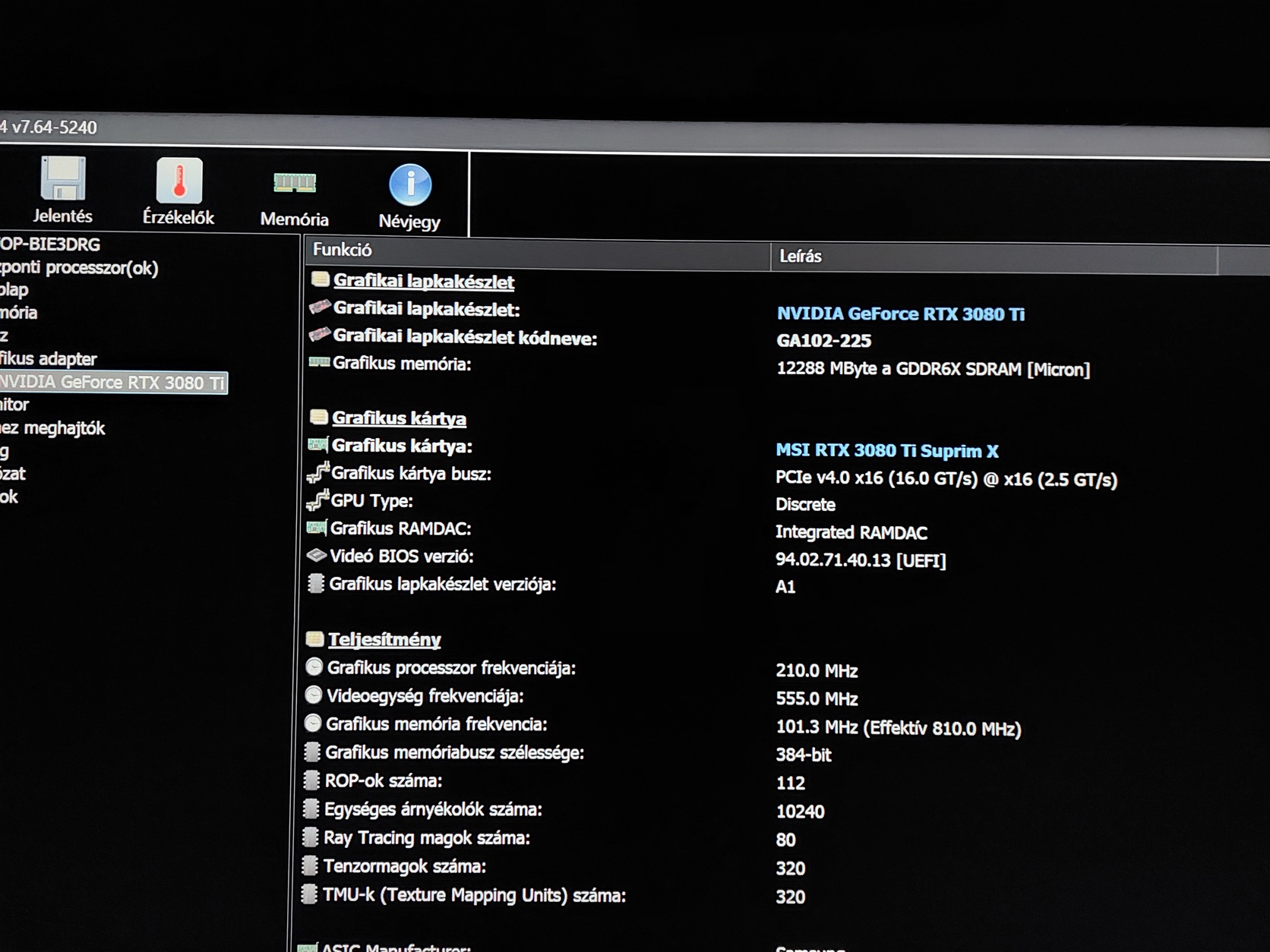Click the icon beside GPU Type

(317, 500)
